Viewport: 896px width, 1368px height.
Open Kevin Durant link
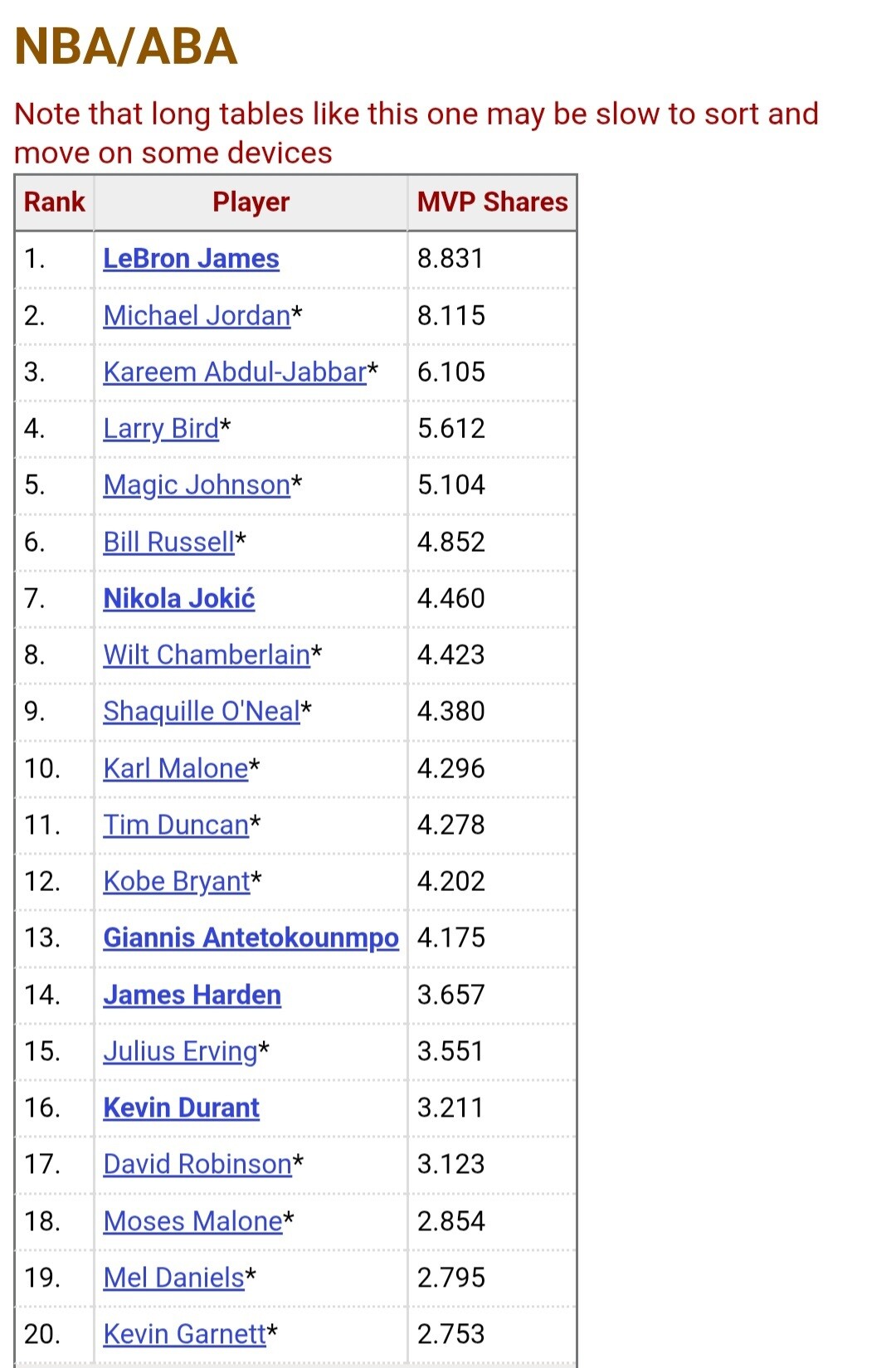(182, 1108)
